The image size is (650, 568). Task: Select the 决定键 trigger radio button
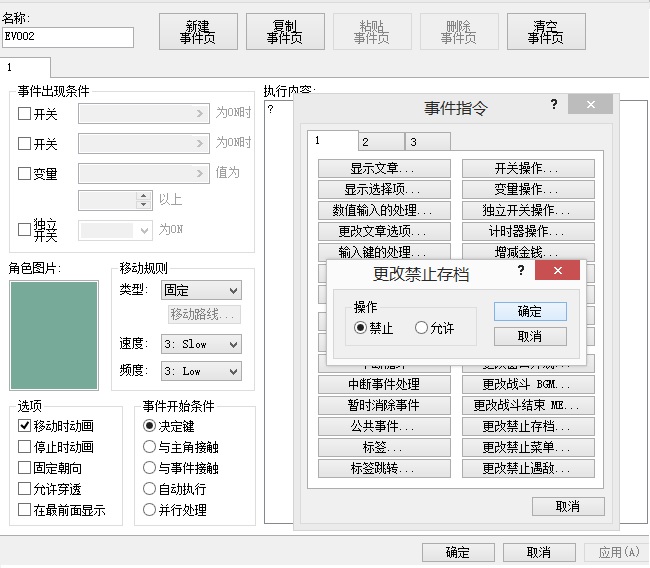(149, 425)
